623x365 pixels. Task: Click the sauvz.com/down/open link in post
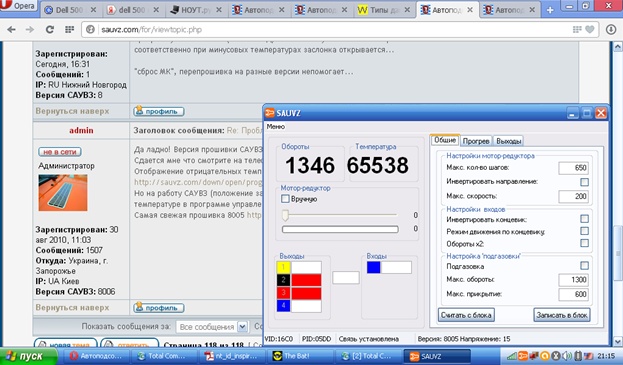click(x=198, y=182)
